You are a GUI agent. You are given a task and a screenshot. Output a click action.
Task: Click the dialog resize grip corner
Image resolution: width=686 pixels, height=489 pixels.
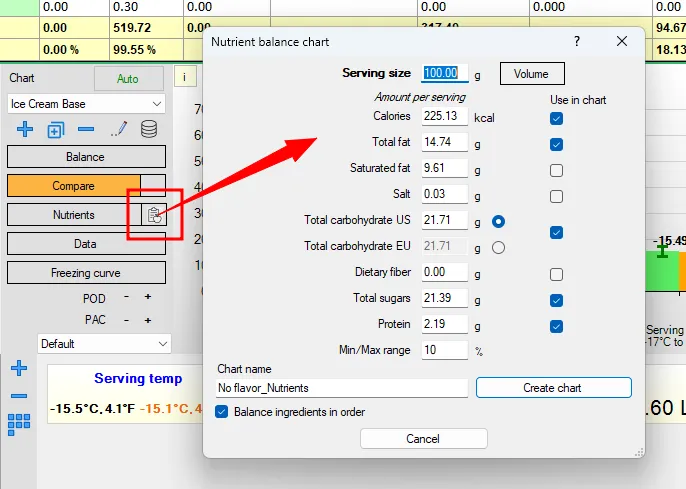tap(639, 452)
